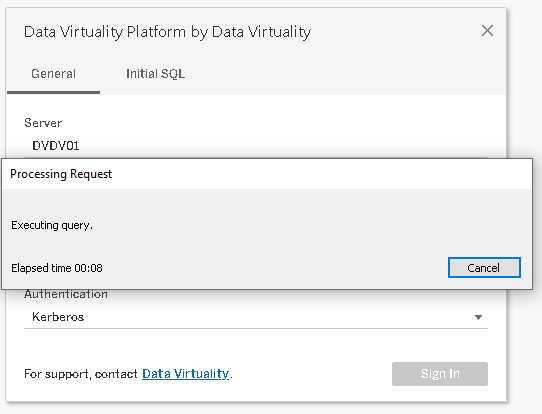Close the Data Virtuality connection dialog
This screenshot has height=414, width=542.
(x=487, y=31)
